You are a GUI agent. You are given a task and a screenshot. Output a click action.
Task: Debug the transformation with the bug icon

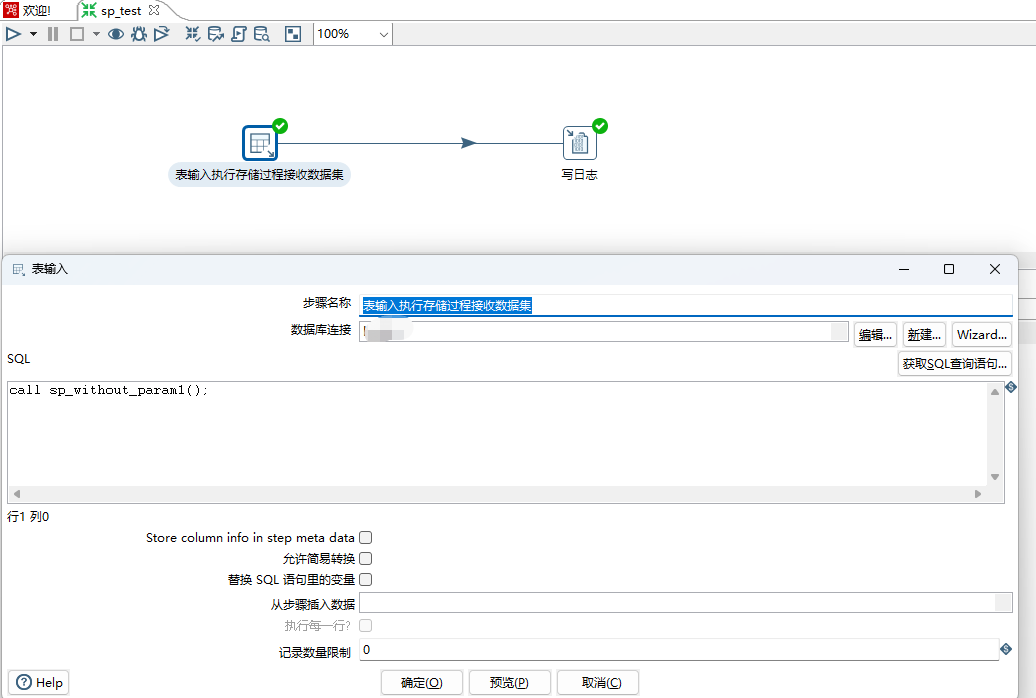pyautogui.click(x=139, y=34)
